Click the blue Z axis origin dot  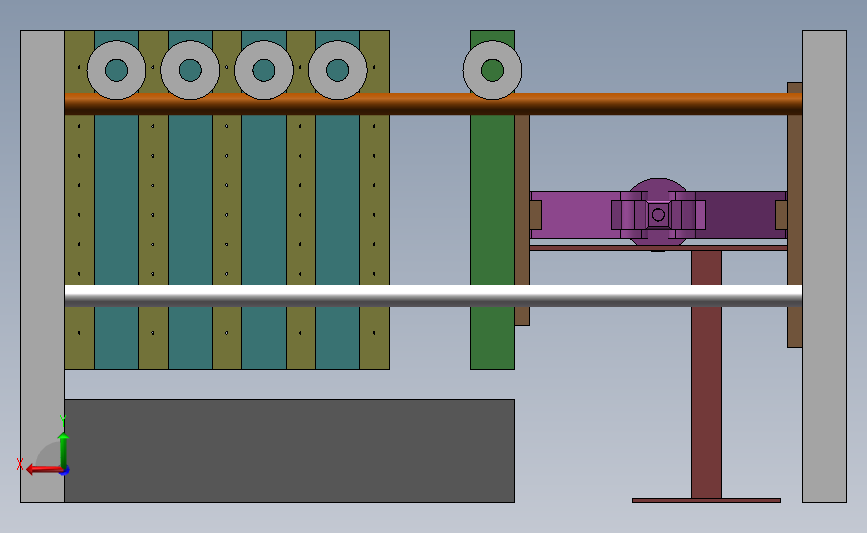click(65, 471)
